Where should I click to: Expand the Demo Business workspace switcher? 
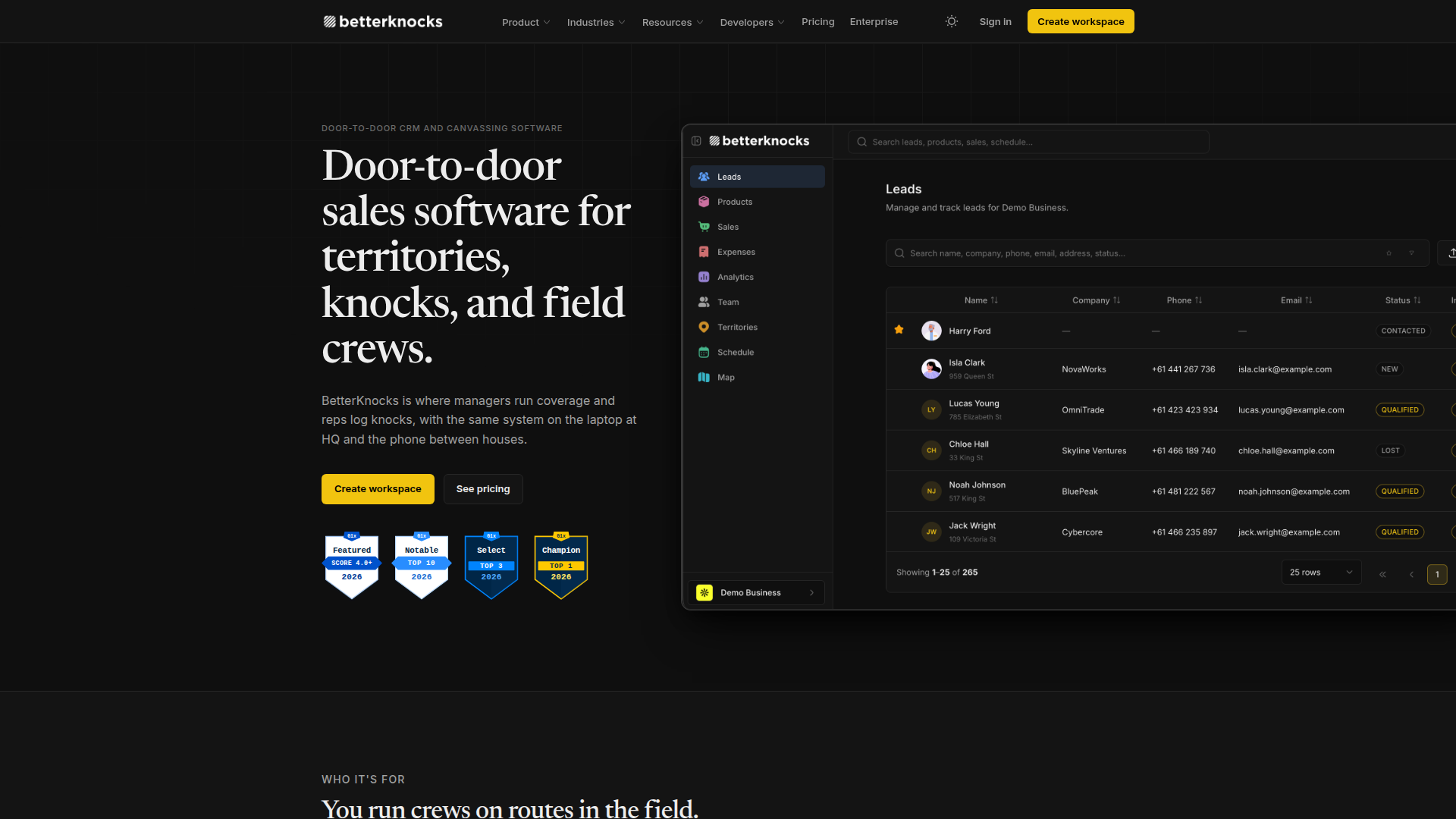[x=756, y=593]
